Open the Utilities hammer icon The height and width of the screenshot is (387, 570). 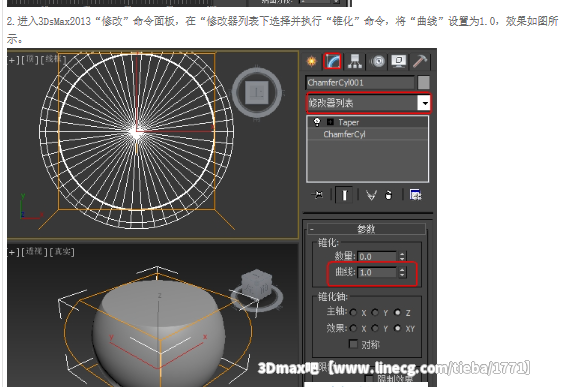tap(420, 61)
